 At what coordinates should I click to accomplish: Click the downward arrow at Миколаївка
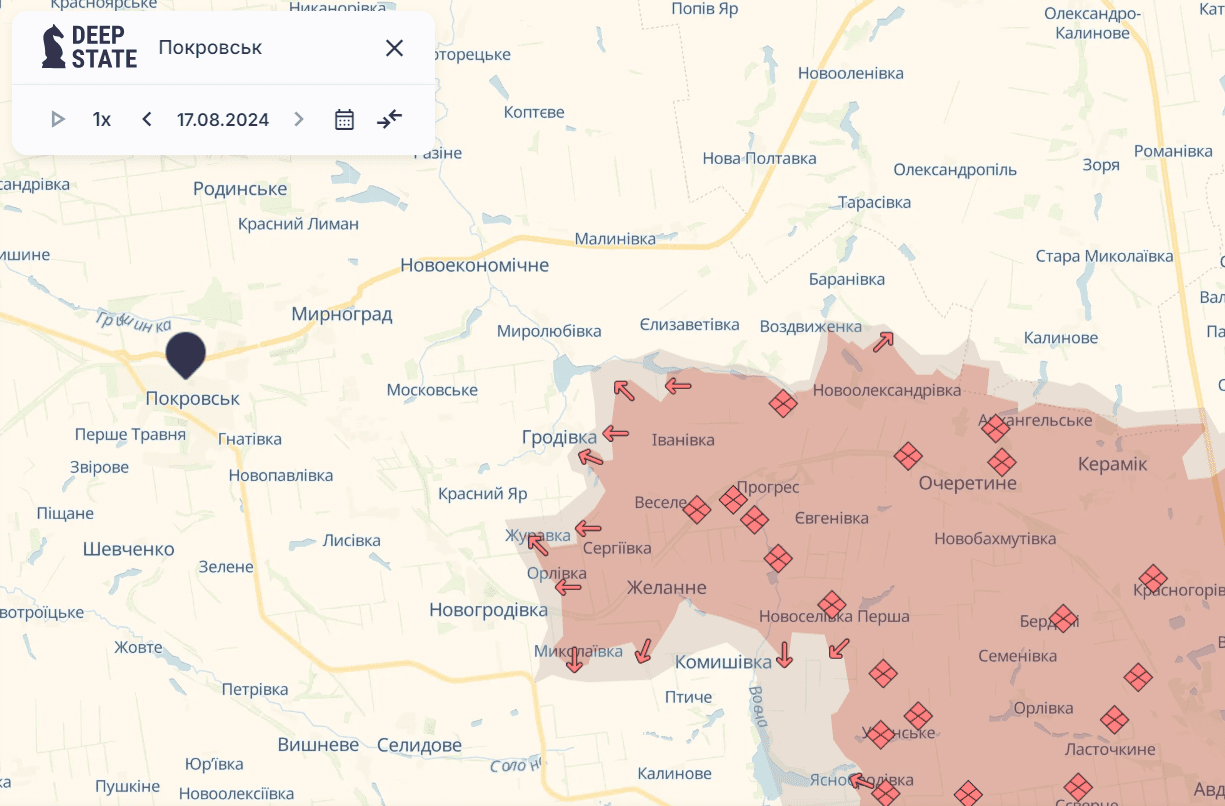574,660
